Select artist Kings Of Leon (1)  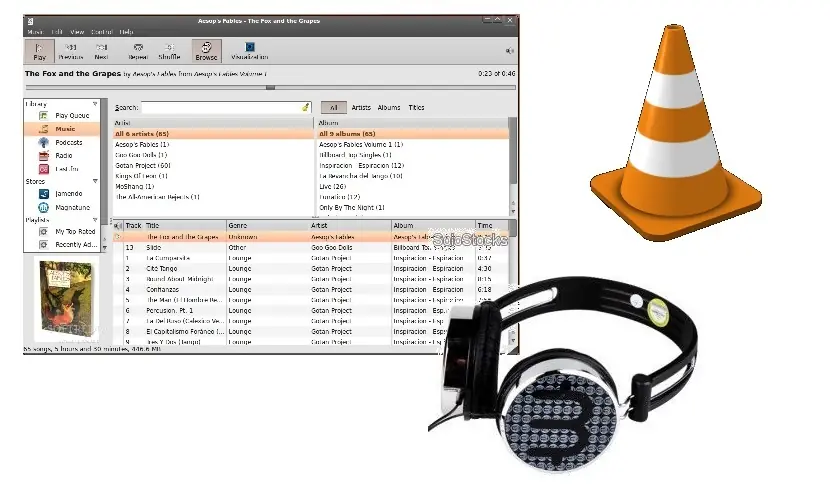tap(213, 176)
